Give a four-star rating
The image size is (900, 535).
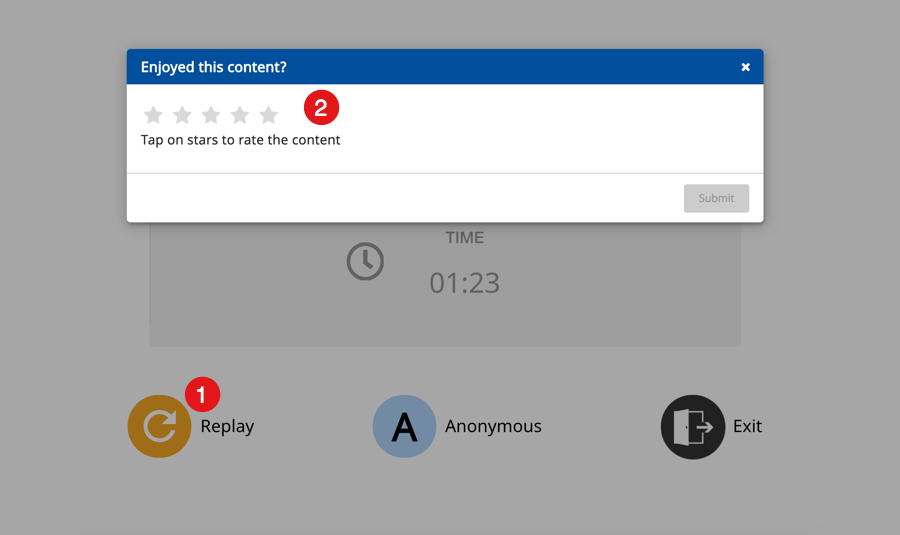pyautogui.click(x=240, y=115)
